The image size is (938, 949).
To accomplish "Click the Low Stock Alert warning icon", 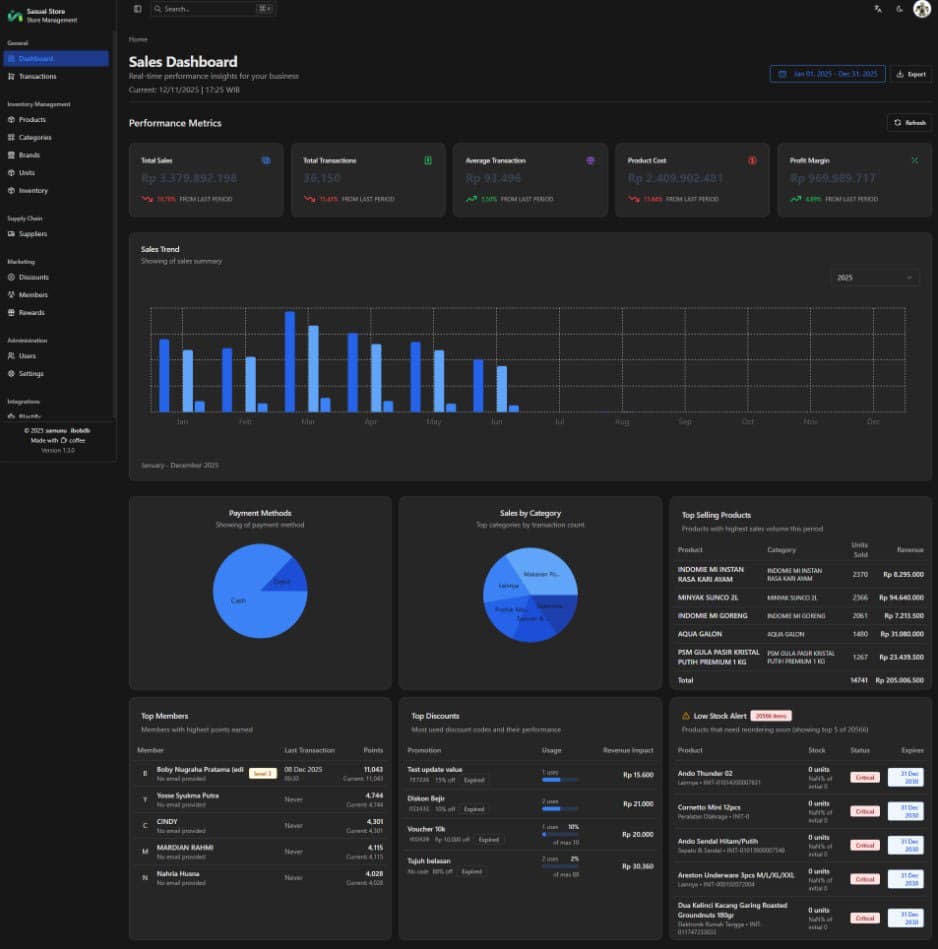I will [x=685, y=716].
